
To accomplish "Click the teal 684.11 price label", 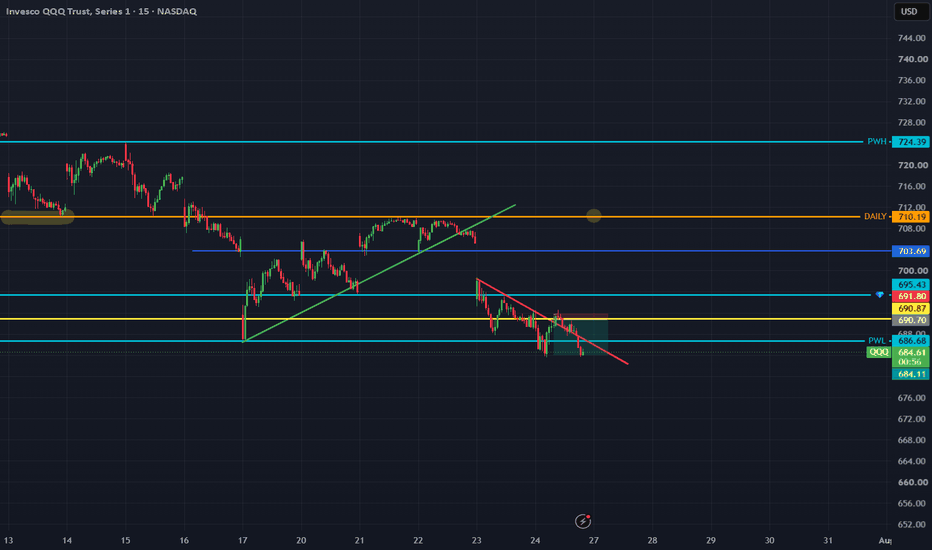I will pyautogui.click(x=910, y=375).
